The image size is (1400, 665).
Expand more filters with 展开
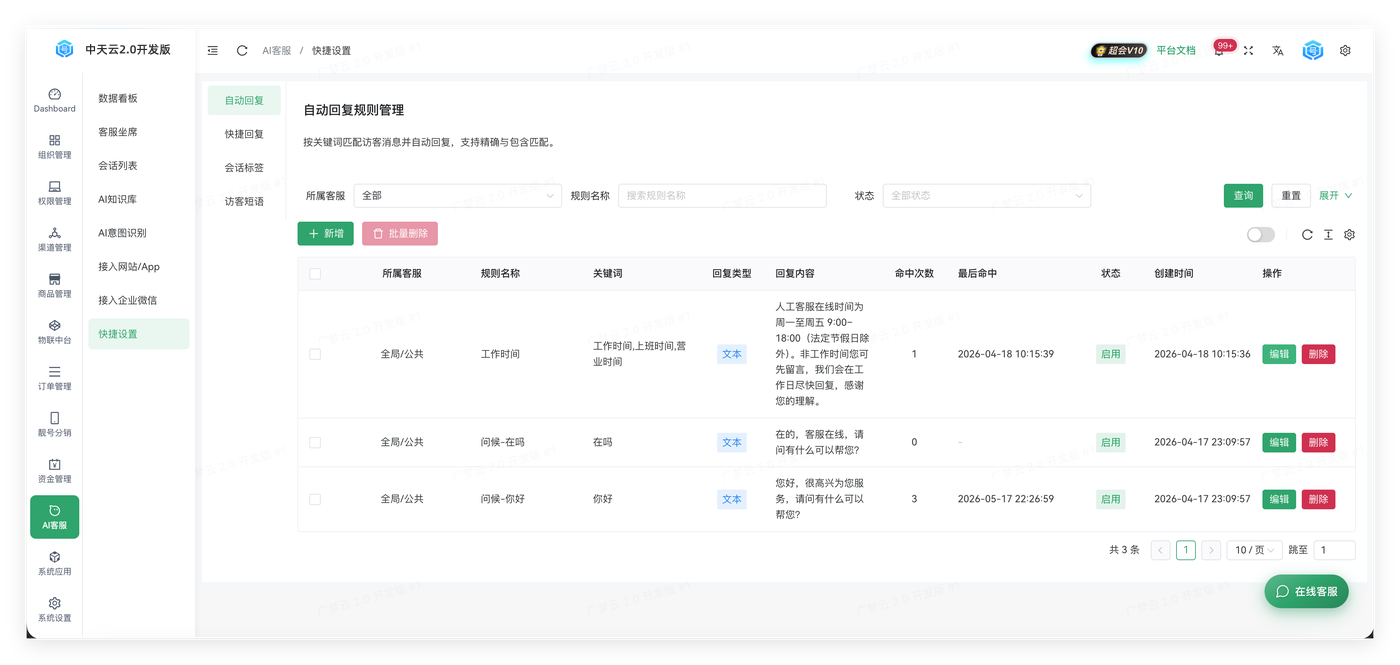[x=1335, y=196]
